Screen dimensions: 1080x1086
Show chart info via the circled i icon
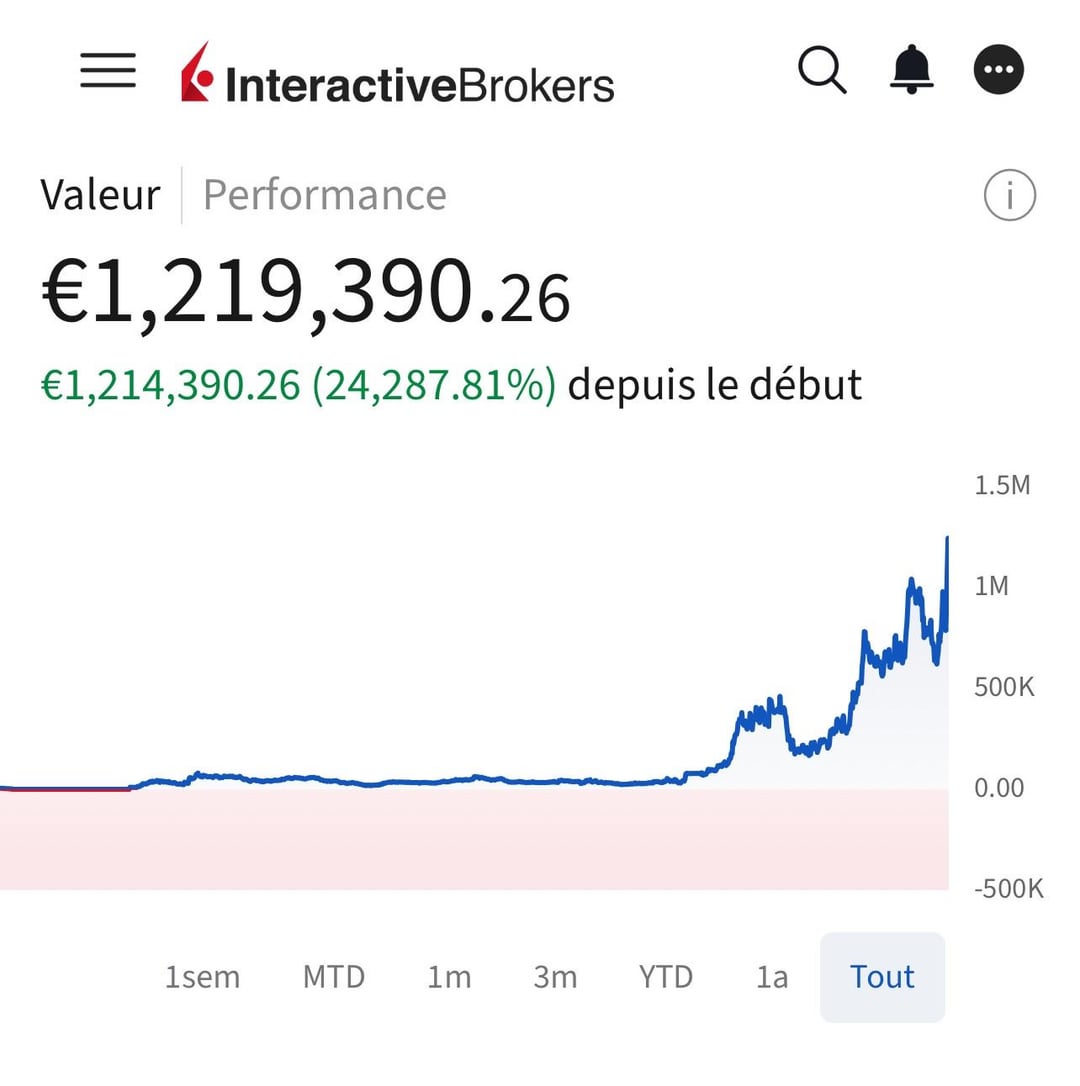coord(1009,196)
